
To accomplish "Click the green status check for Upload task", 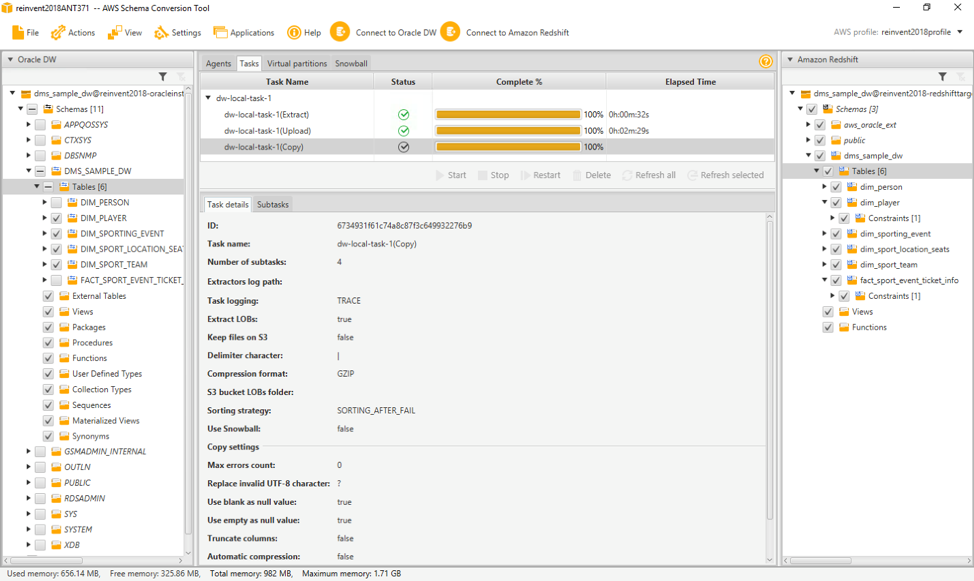I will (404, 130).
